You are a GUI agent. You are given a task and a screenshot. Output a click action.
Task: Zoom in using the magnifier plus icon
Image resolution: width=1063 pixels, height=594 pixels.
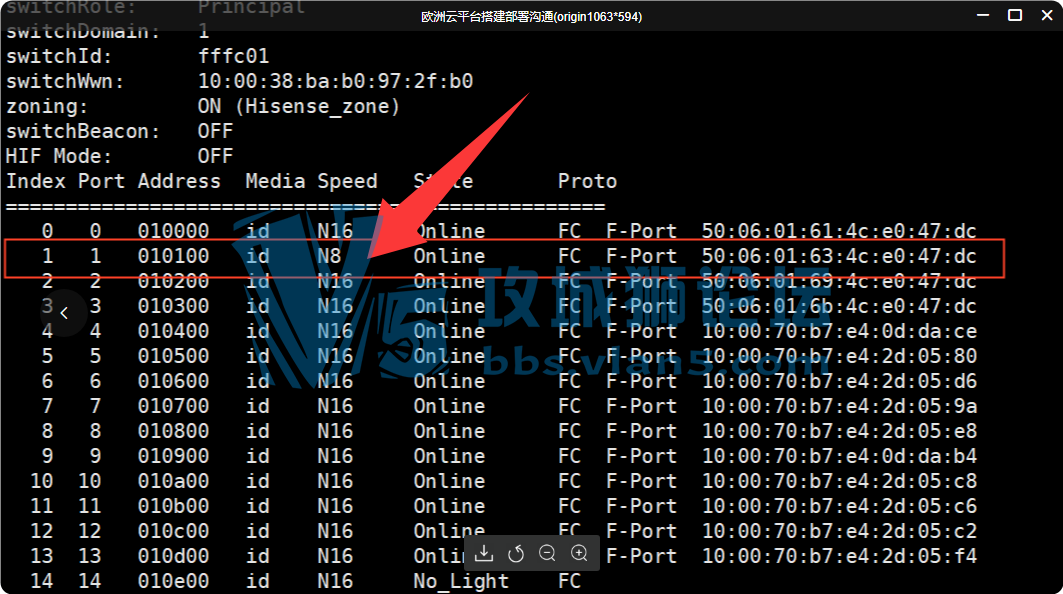click(x=579, y=553)
